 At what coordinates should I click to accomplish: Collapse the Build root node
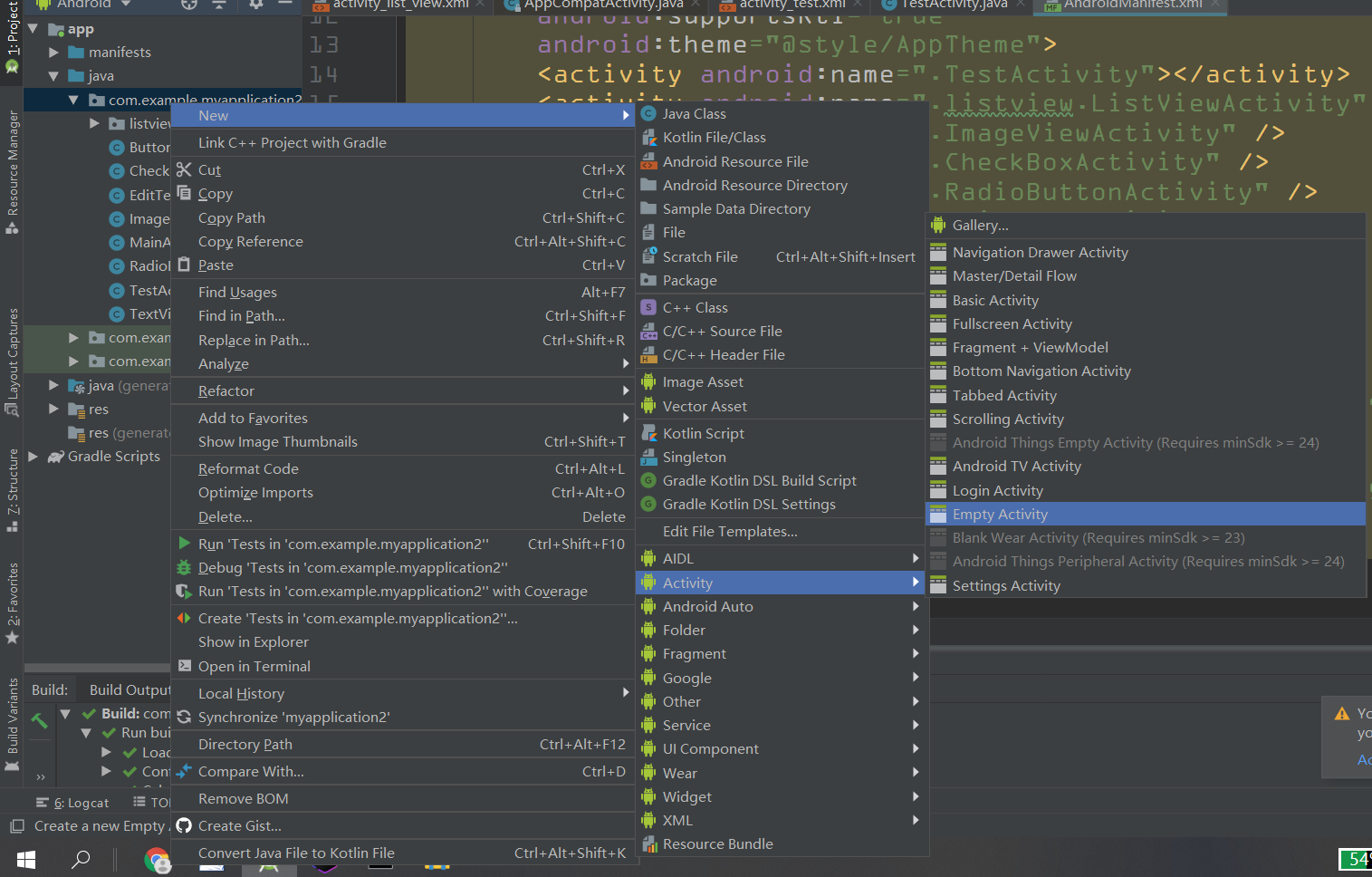(x=65, y=714)
